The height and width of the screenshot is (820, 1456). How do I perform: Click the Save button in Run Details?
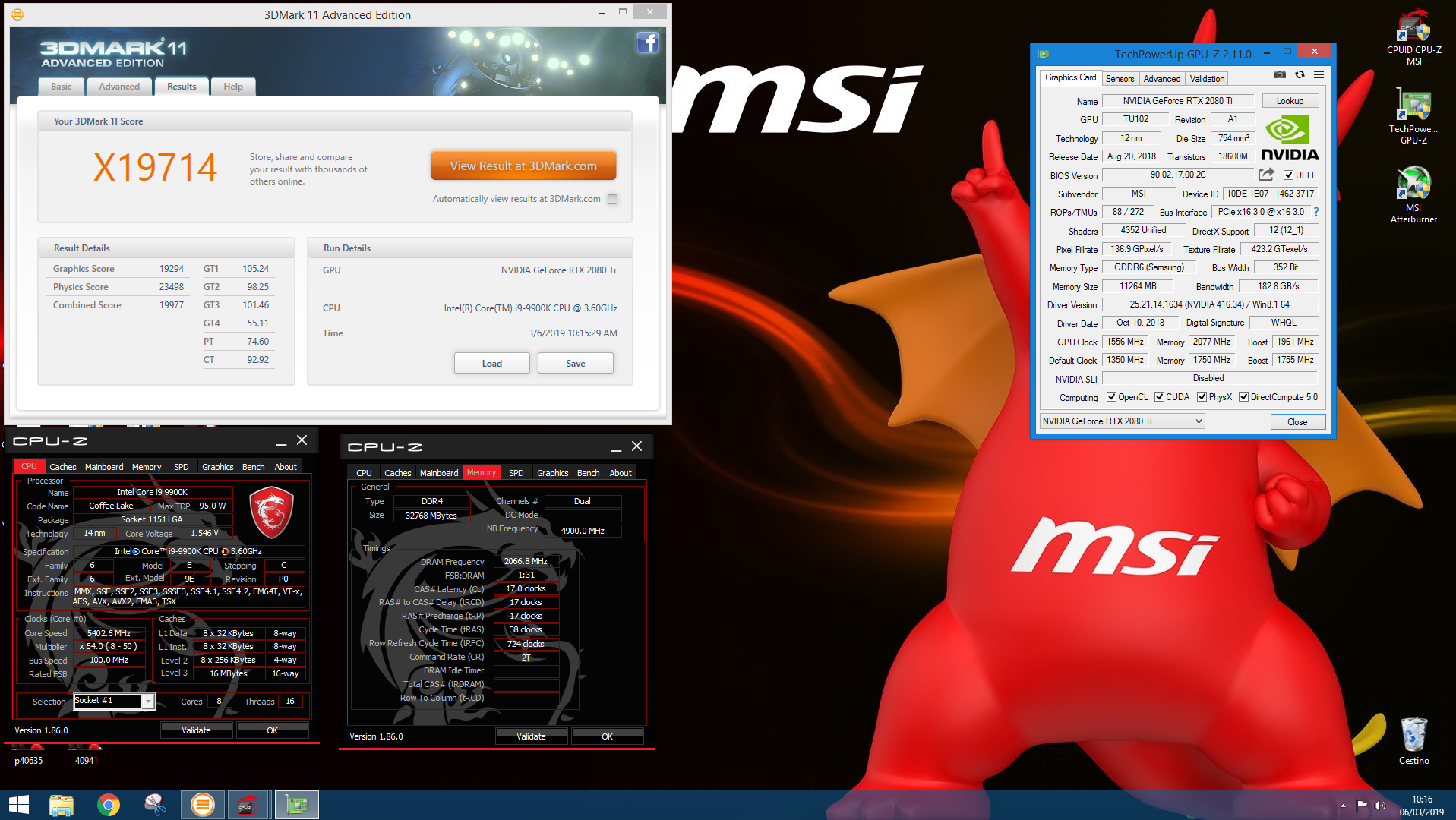576,364
